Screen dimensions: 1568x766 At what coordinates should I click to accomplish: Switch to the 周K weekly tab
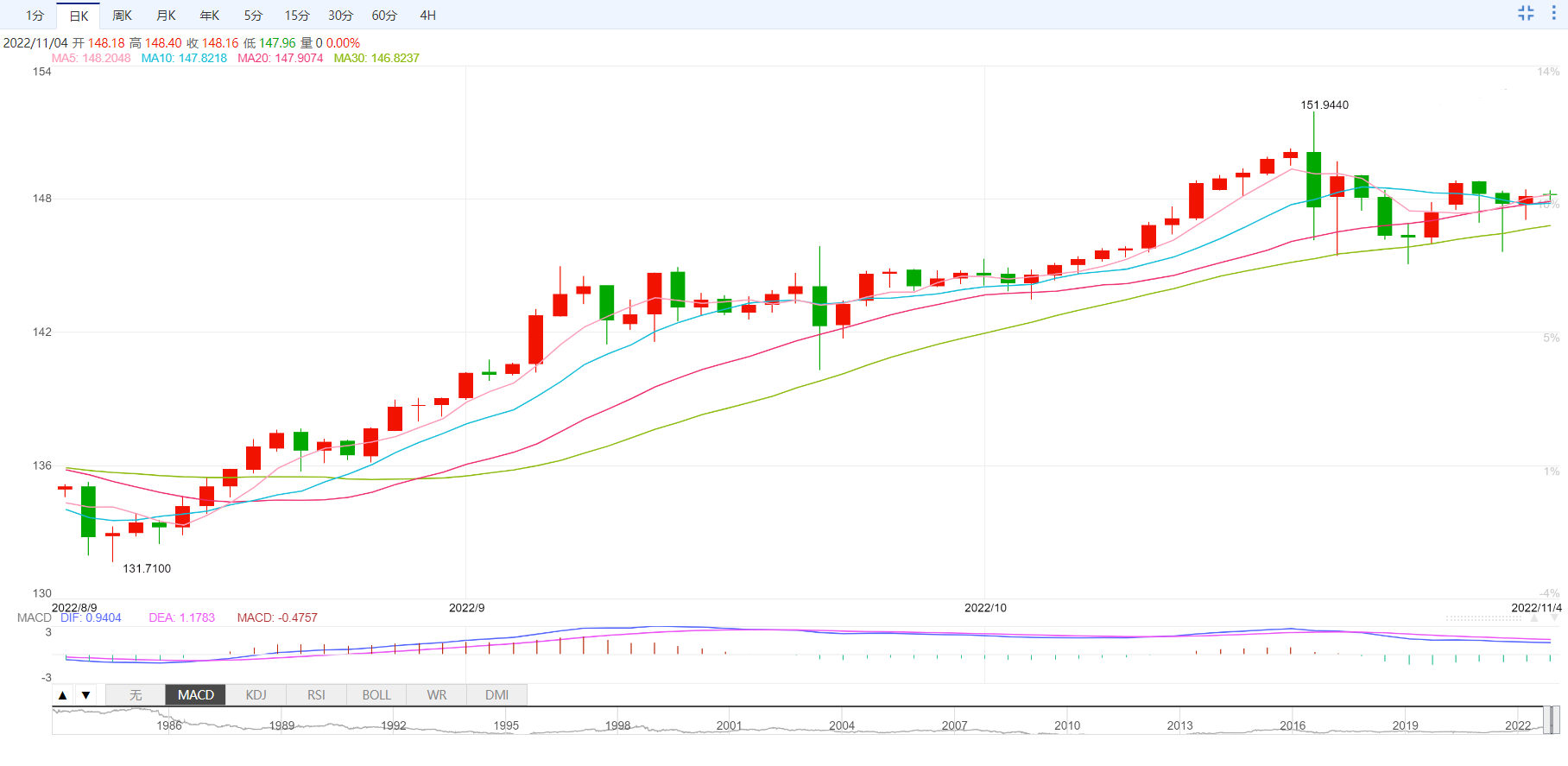[122, 16]
